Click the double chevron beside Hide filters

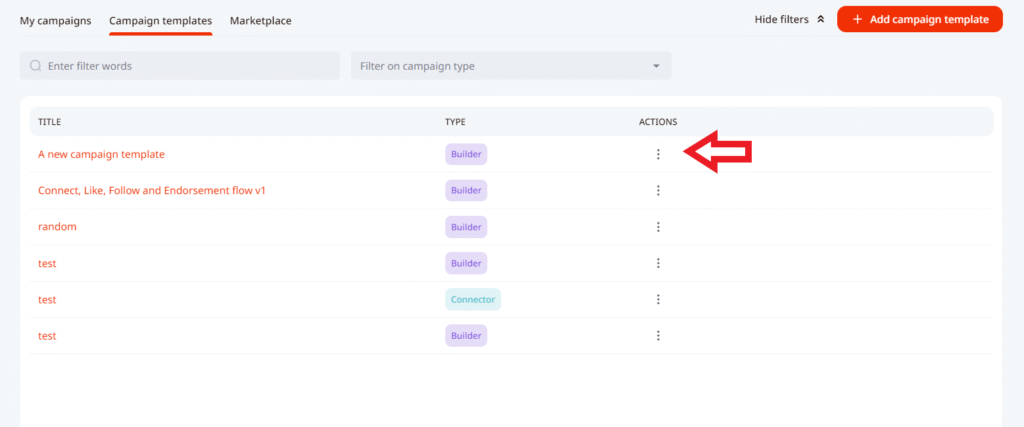click(821, 19)
